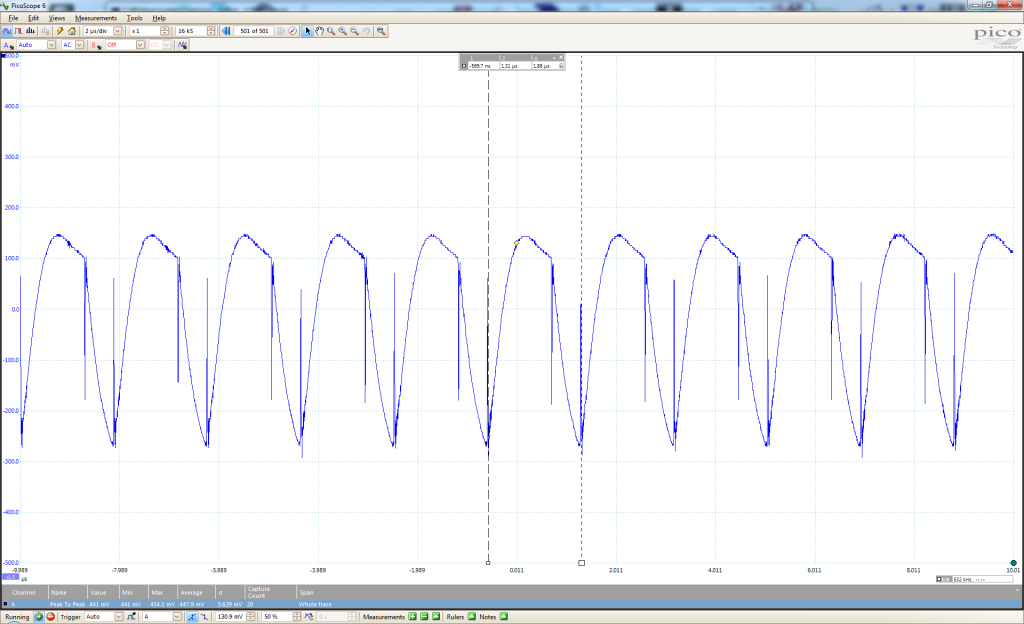Select the marquee zoom tool
The image size is (1024, 624).
331,31
